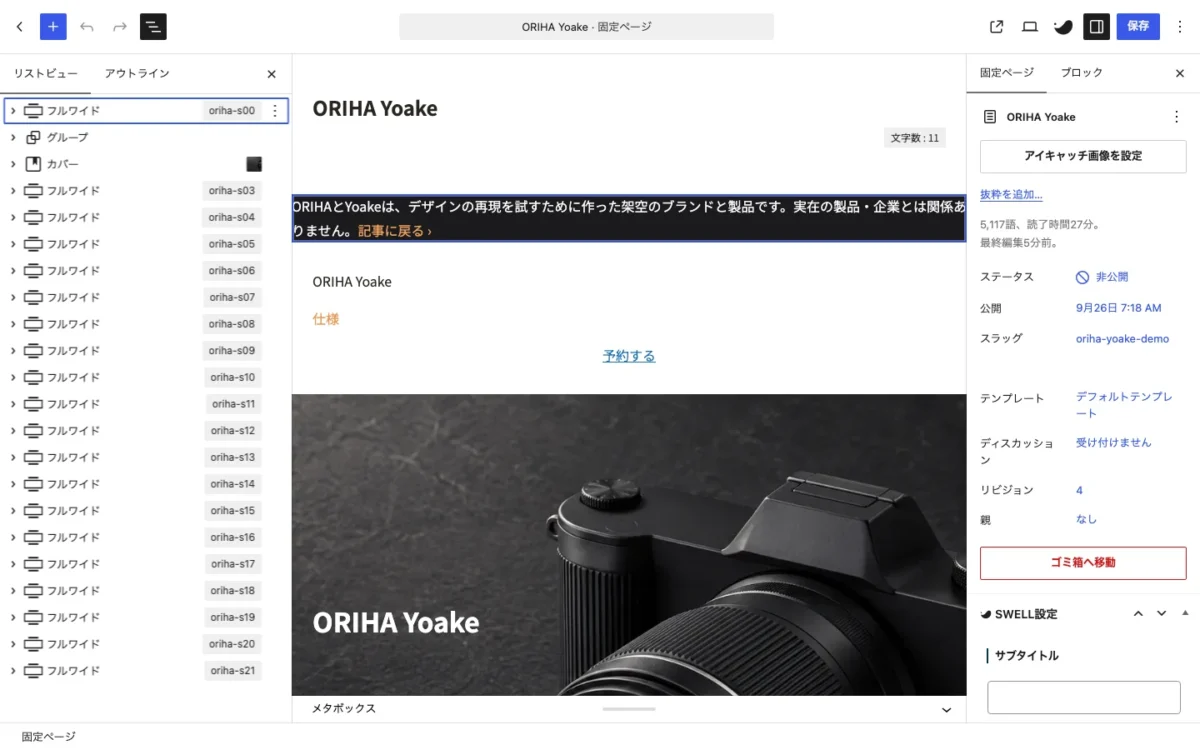Select the oriha-s19 フルワイド list row
The width and height of the screenshot is (1200, 750).
(145, 617)
